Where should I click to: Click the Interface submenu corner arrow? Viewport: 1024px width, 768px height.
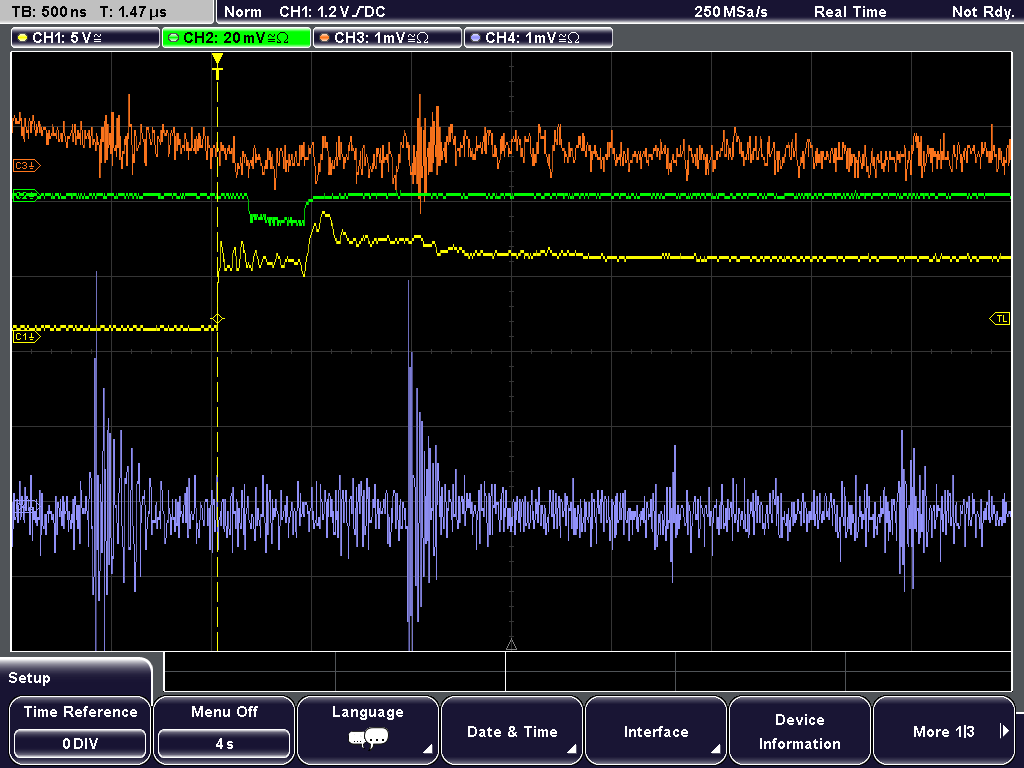click(x=715, y=749)
